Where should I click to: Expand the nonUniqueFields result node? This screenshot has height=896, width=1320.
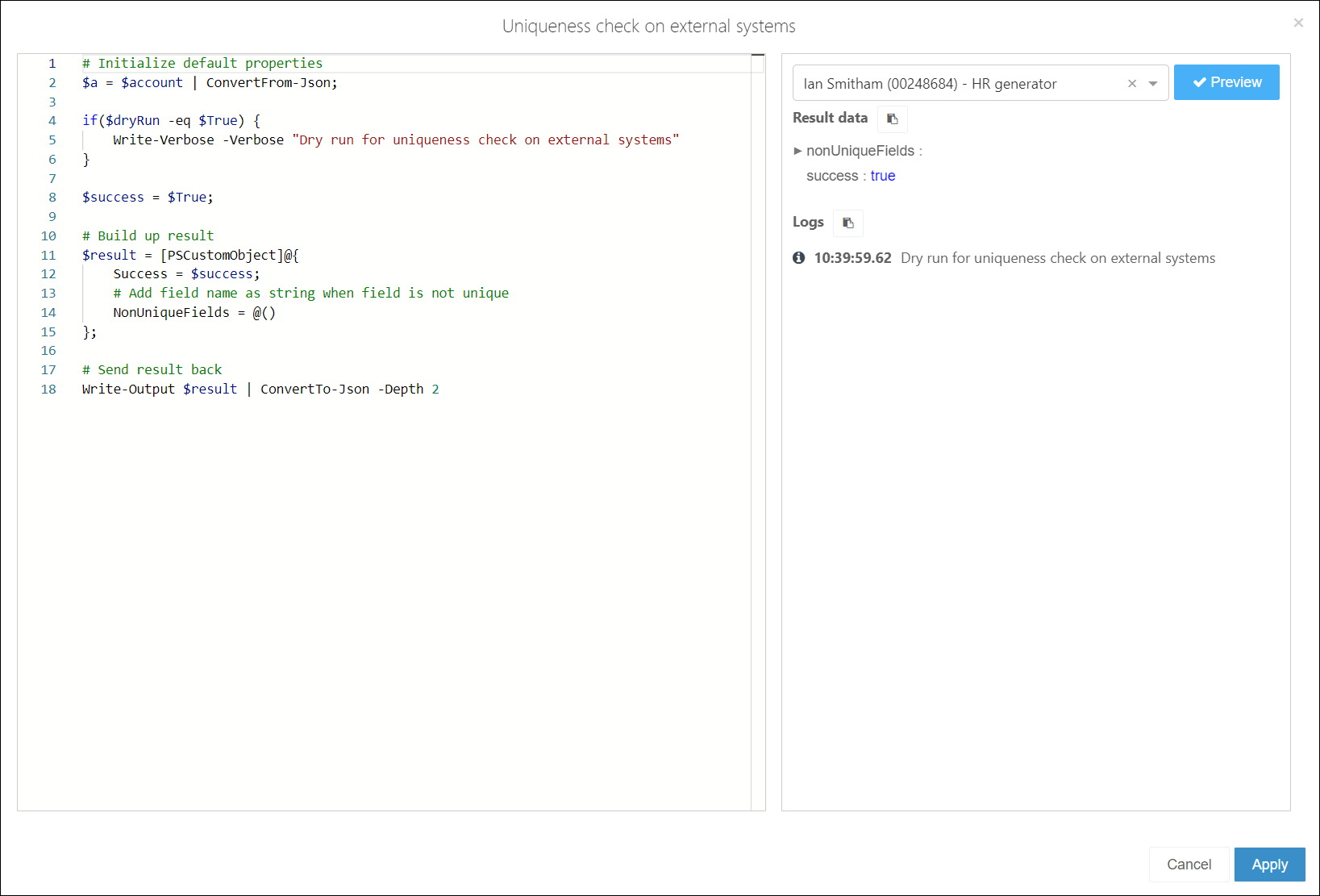(797, 151)
